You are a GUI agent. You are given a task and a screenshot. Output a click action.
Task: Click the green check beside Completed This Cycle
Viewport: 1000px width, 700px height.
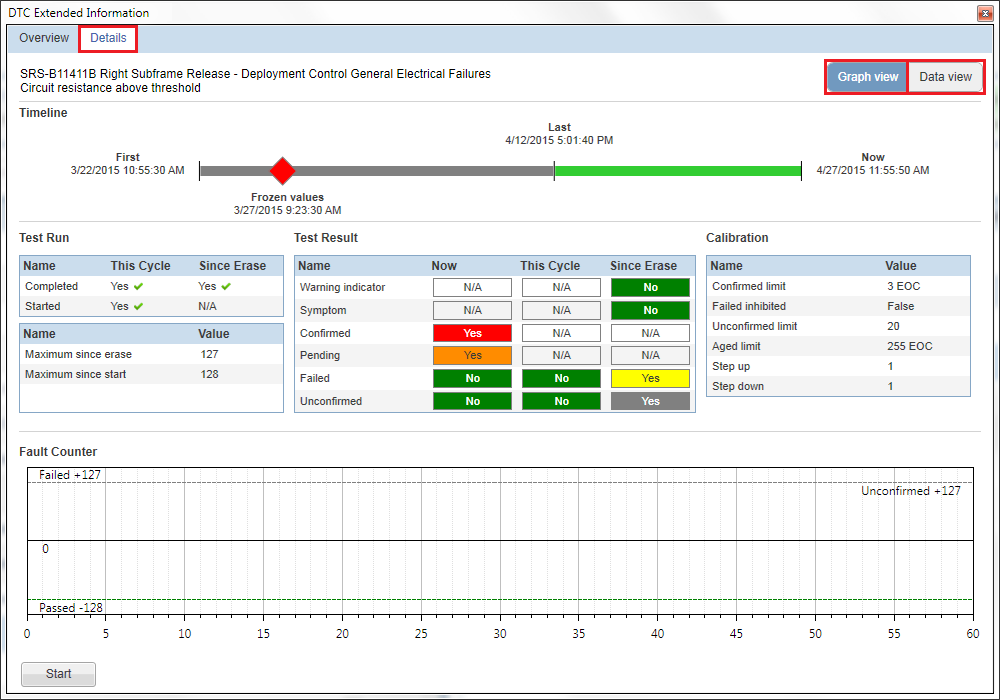point(138,287)
